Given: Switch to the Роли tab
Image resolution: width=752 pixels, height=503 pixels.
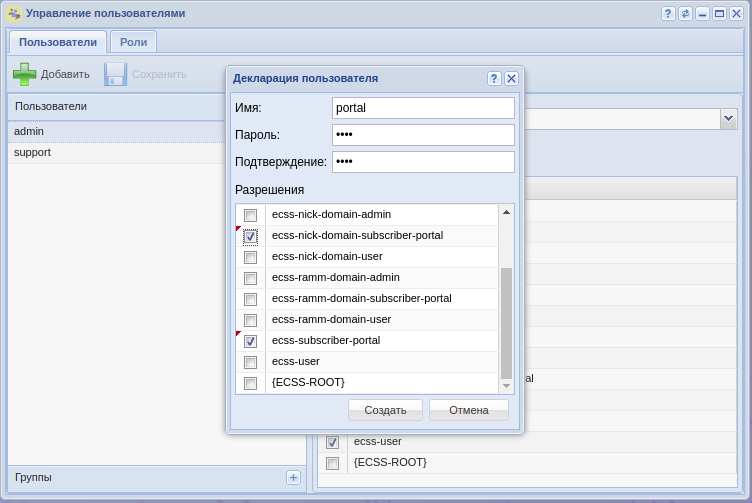Looking at the screenshot, I should [x=133, y=42].
